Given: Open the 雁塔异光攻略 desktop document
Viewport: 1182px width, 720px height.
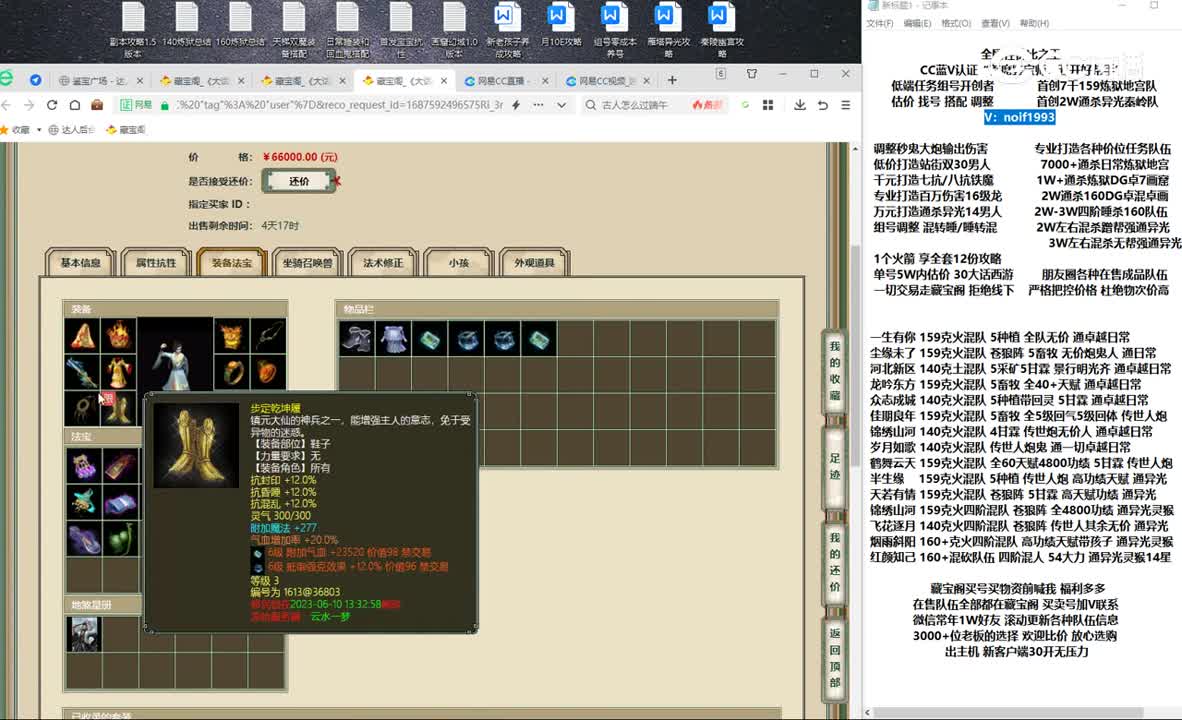Looking at the screenshot, I should (x=668, y=29).
